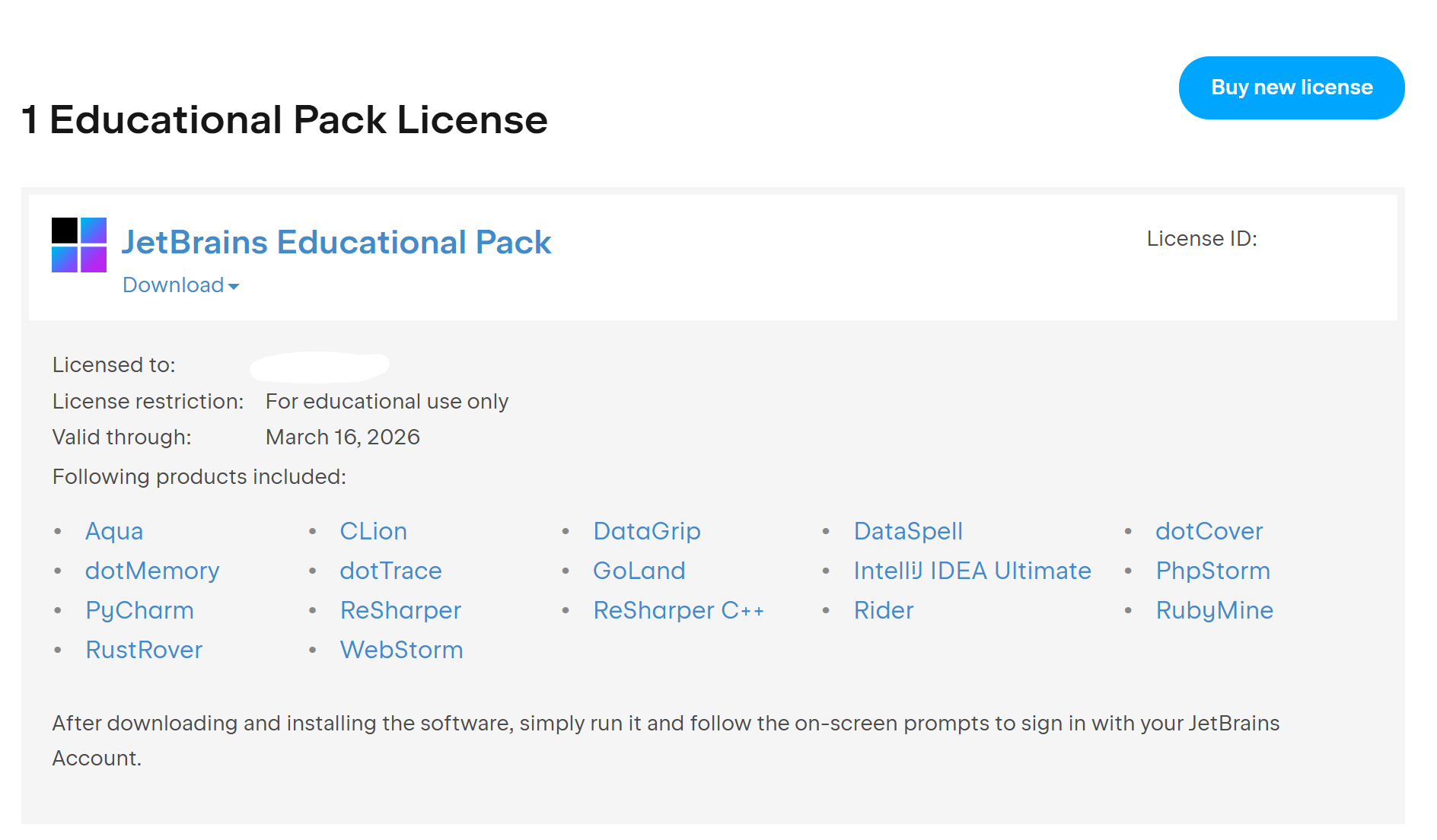This screenshot has height=840, width=1437.
Task: Click the 'Licensed to:' label
Action: (114, 365)
